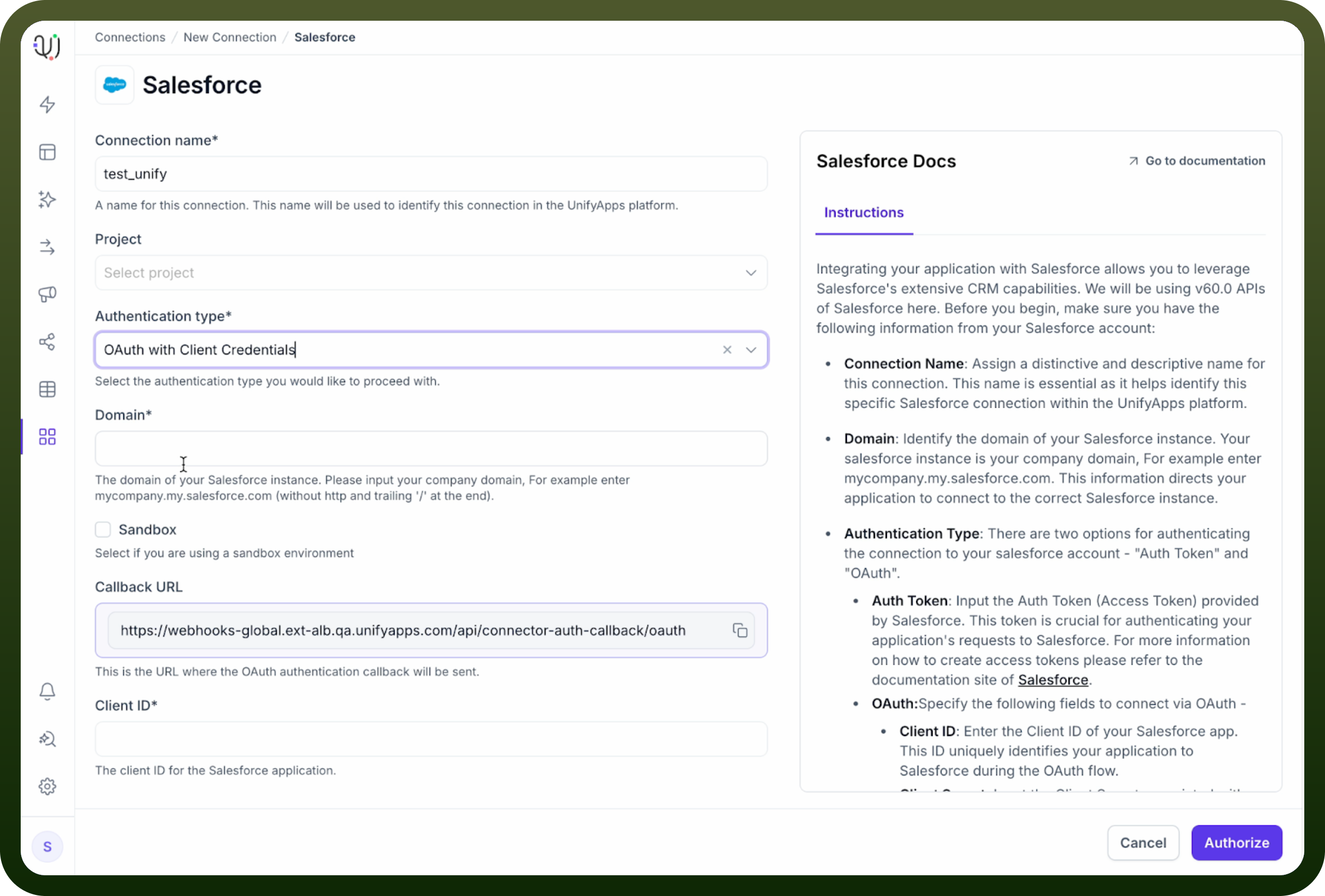This screenshot has width=1325, height=896.
Task: Open the S user avatar
Action: (47, 847)
